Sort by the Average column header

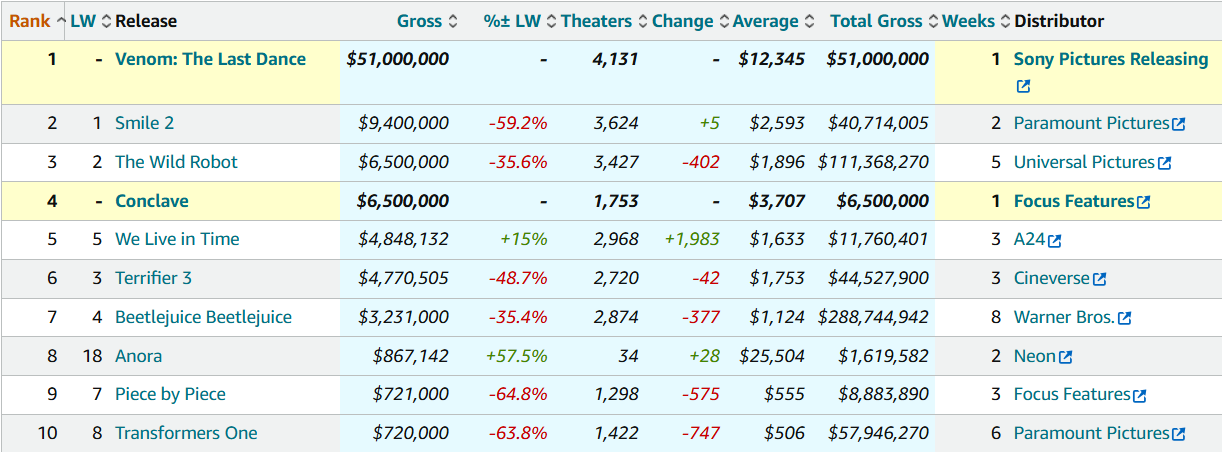click(x=765, y=21)
